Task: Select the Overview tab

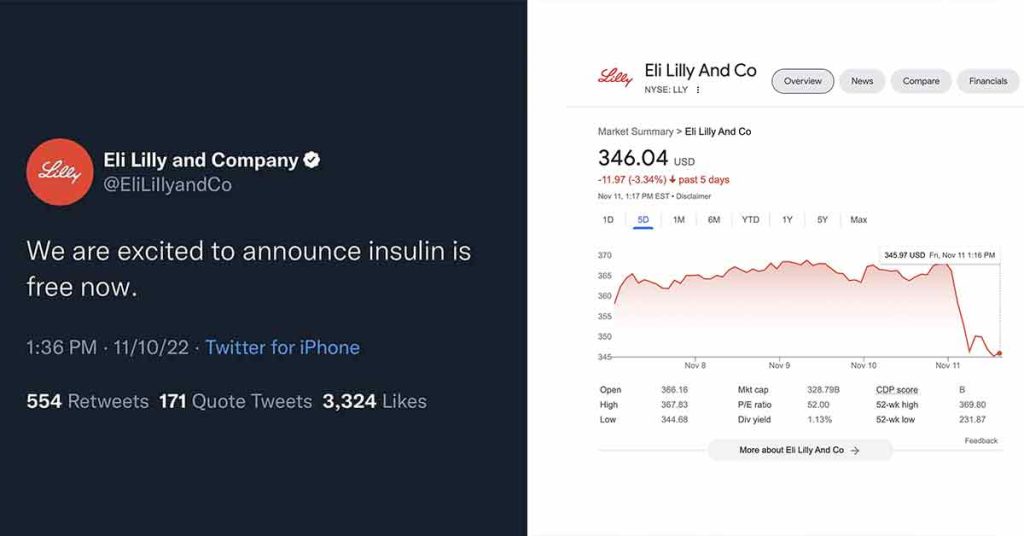Action: [802, 81]
